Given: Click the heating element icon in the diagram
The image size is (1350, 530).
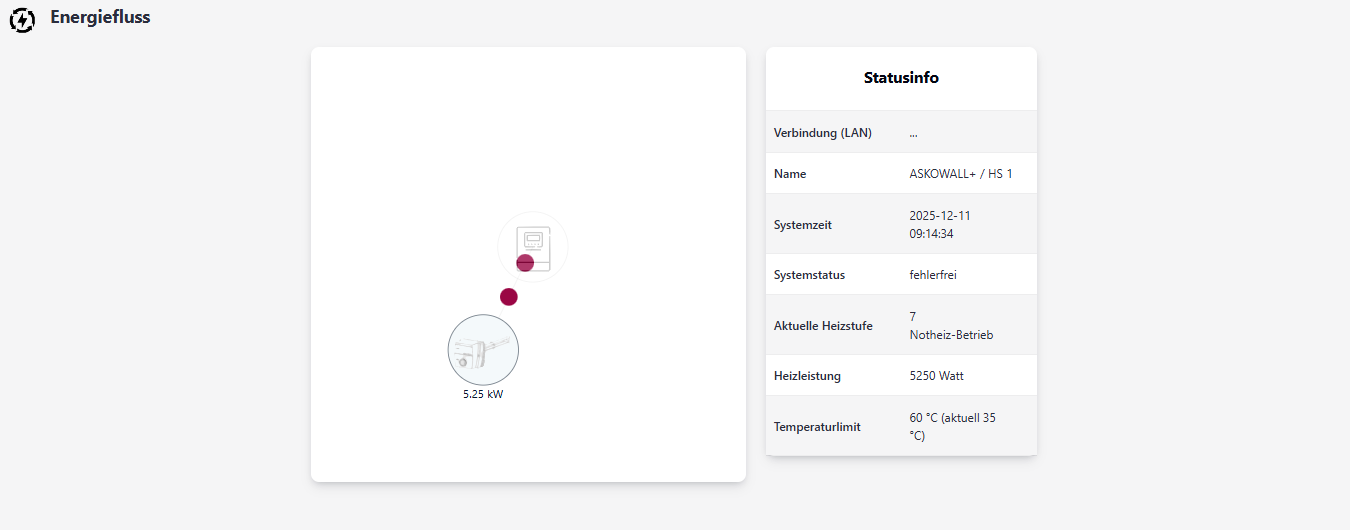Looking at the screenshot, I should (x=482, y=350).
